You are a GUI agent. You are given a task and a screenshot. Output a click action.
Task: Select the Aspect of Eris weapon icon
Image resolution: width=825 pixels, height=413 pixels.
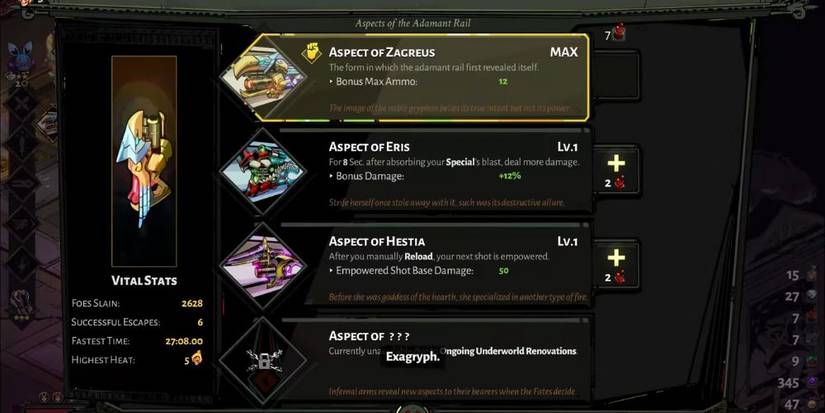pyautogui.click(x=263, y=172)
